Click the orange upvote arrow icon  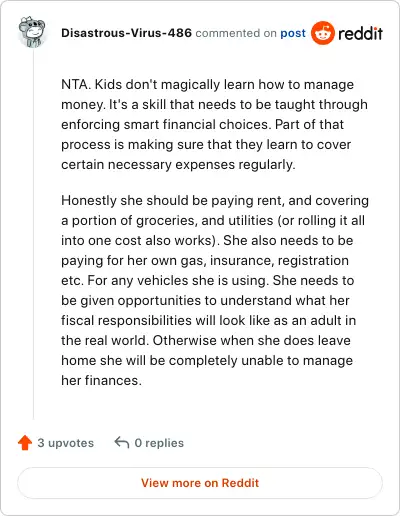(25, 443)
